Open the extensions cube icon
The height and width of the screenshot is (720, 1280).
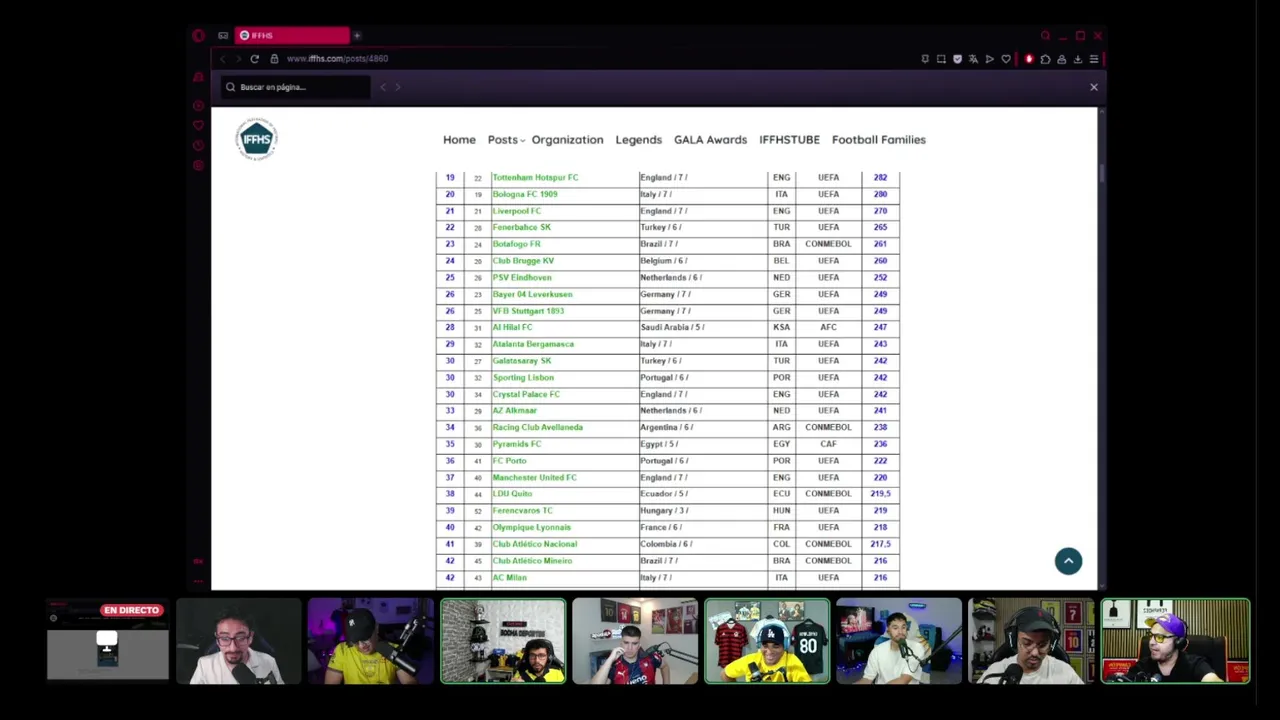(x=1045, y=59)
